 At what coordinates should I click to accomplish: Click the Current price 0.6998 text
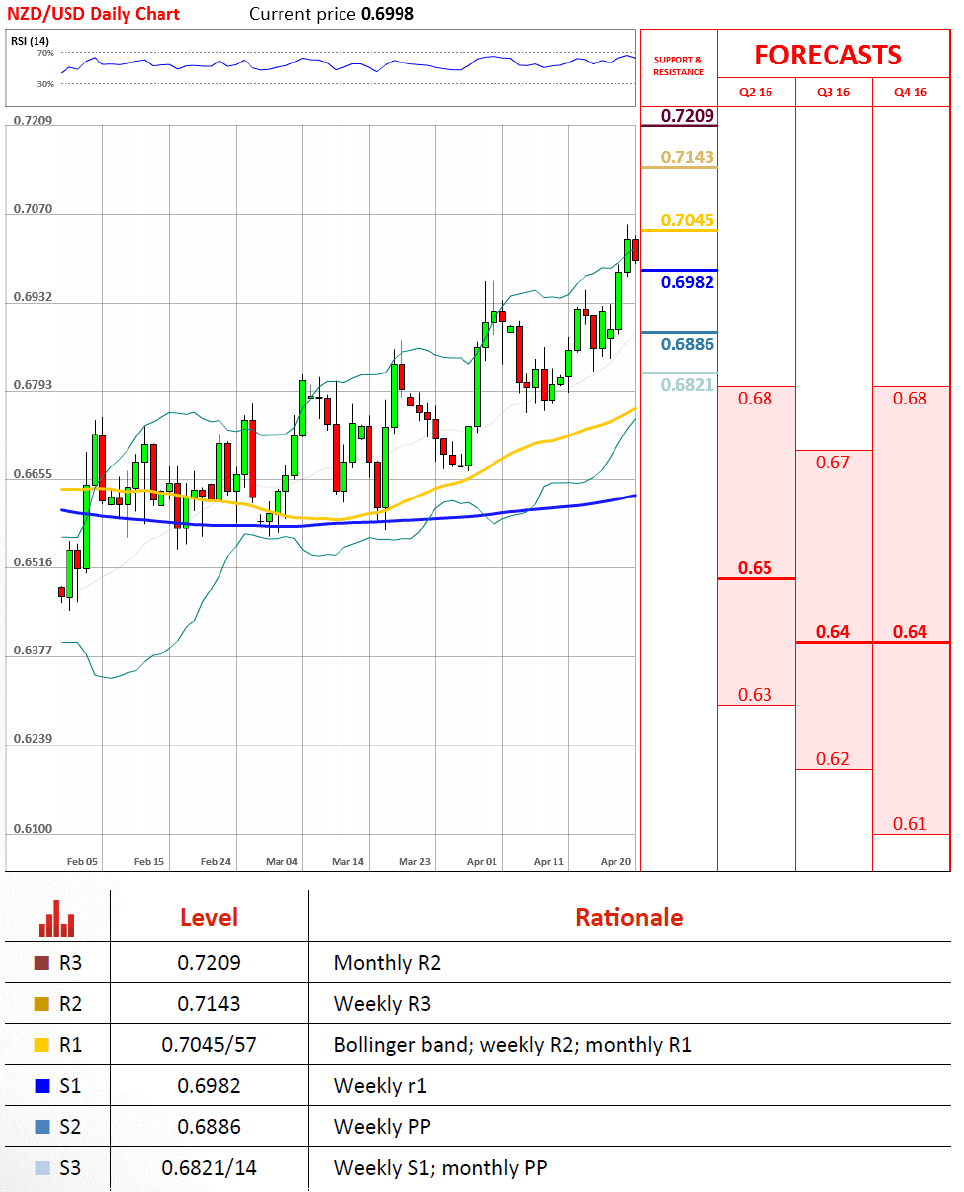point(331,14)
